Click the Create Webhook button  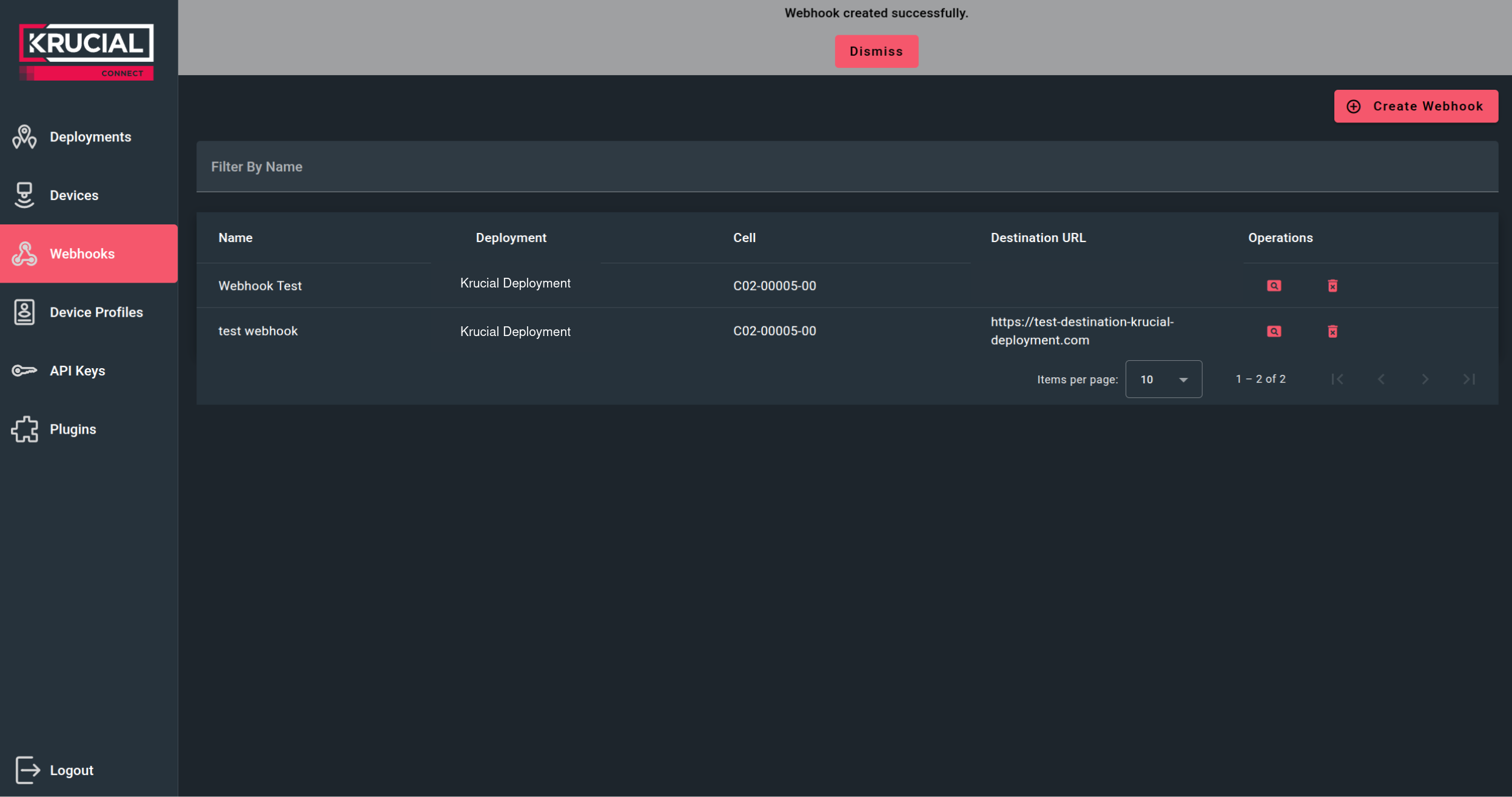[1416, 106]
